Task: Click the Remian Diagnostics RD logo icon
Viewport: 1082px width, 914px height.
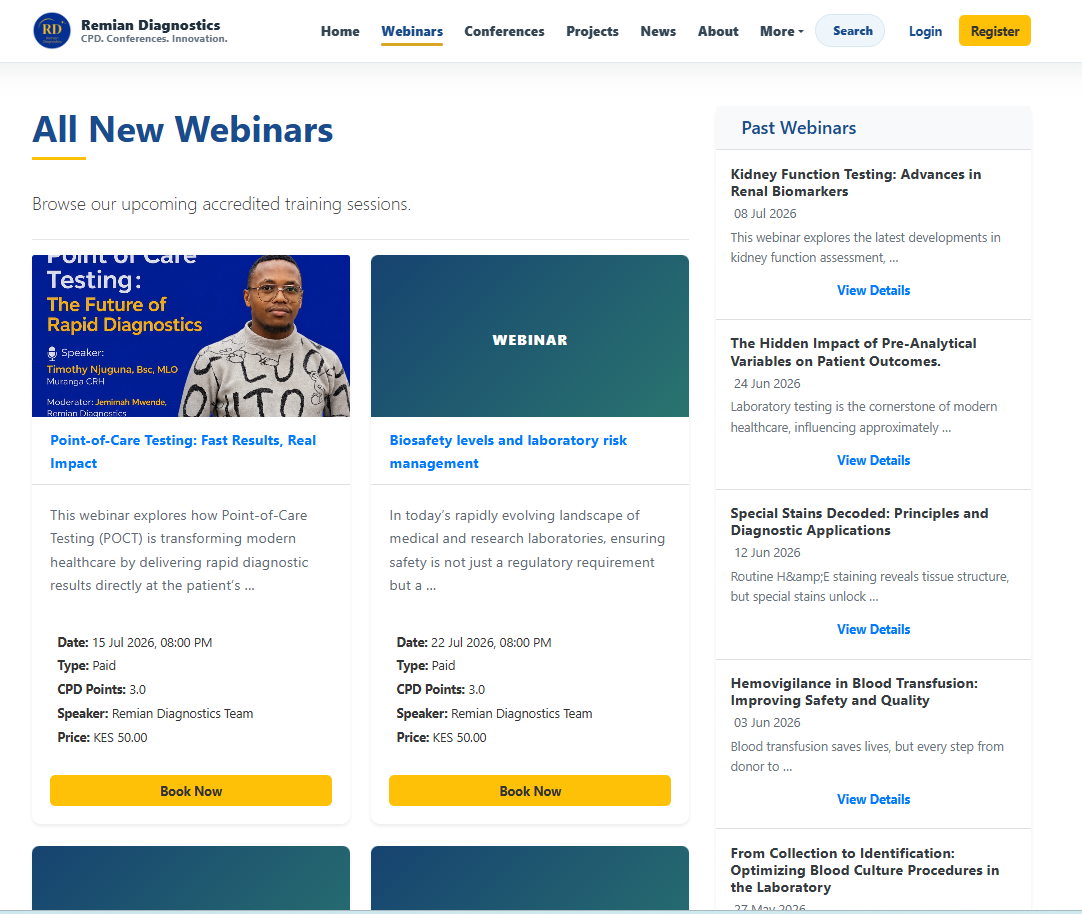Action: 52,30
